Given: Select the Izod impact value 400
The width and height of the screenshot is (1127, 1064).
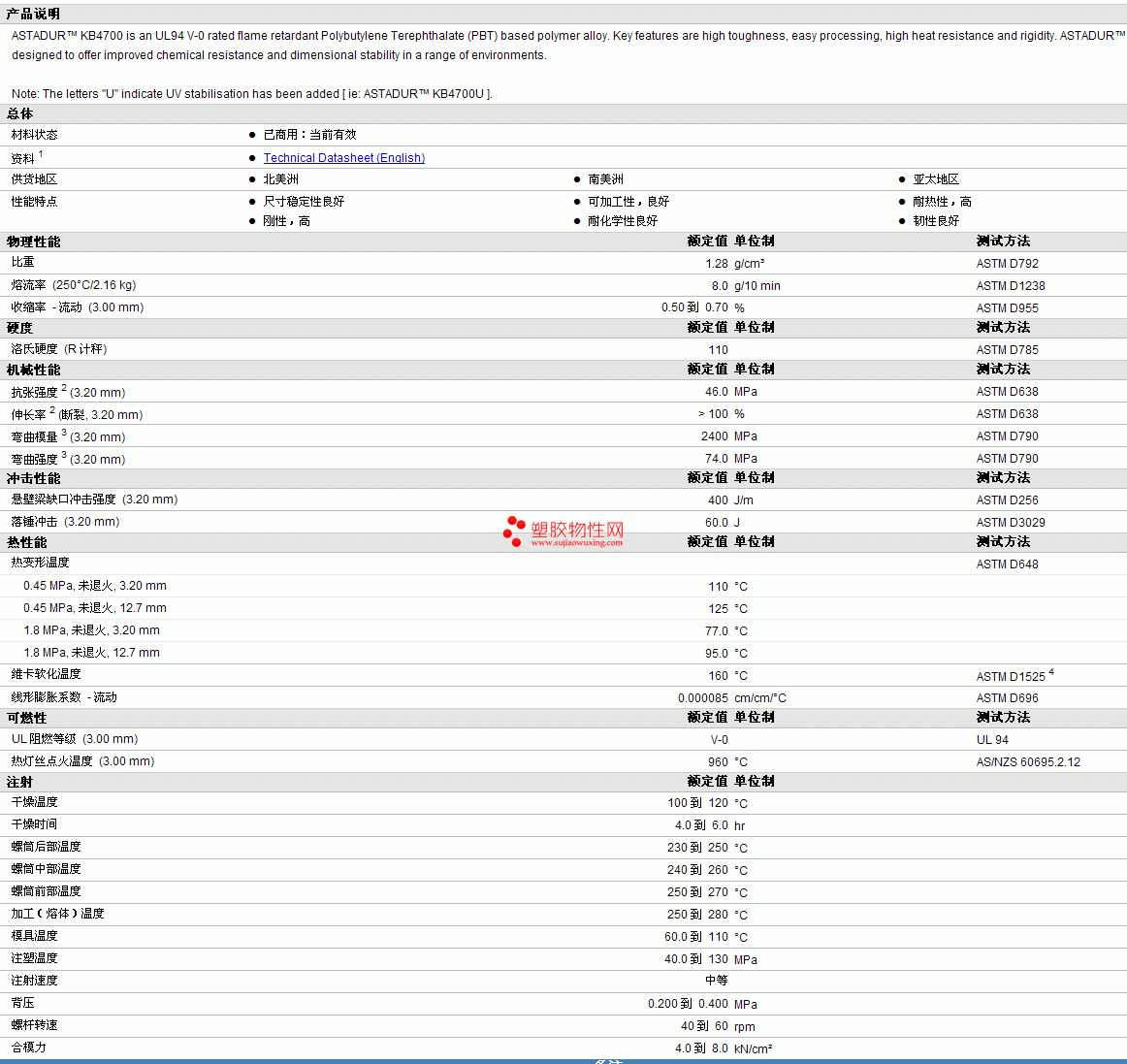Looking at the screenshot, I should [718, 500].
